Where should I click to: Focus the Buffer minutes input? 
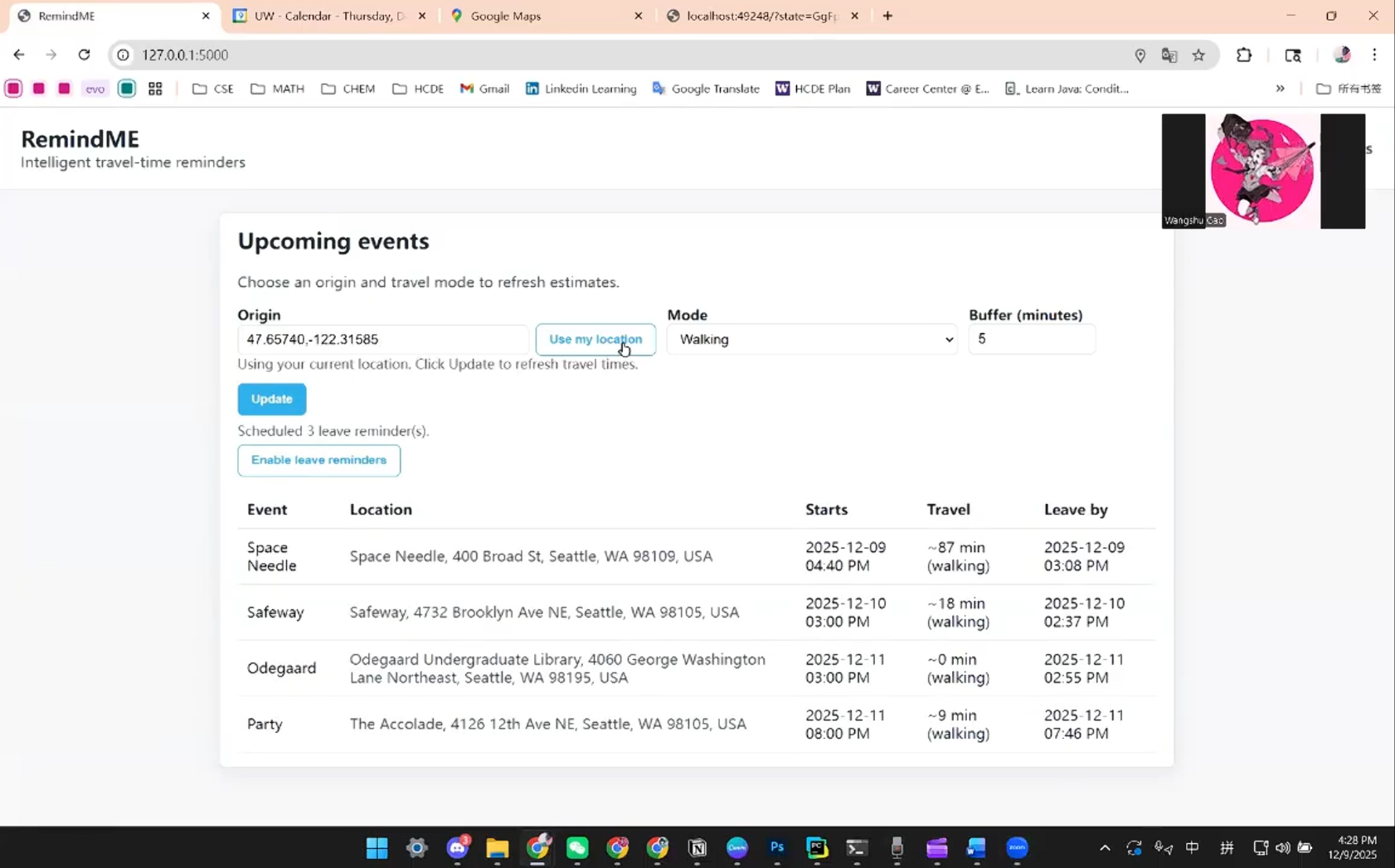point(1032,339)
